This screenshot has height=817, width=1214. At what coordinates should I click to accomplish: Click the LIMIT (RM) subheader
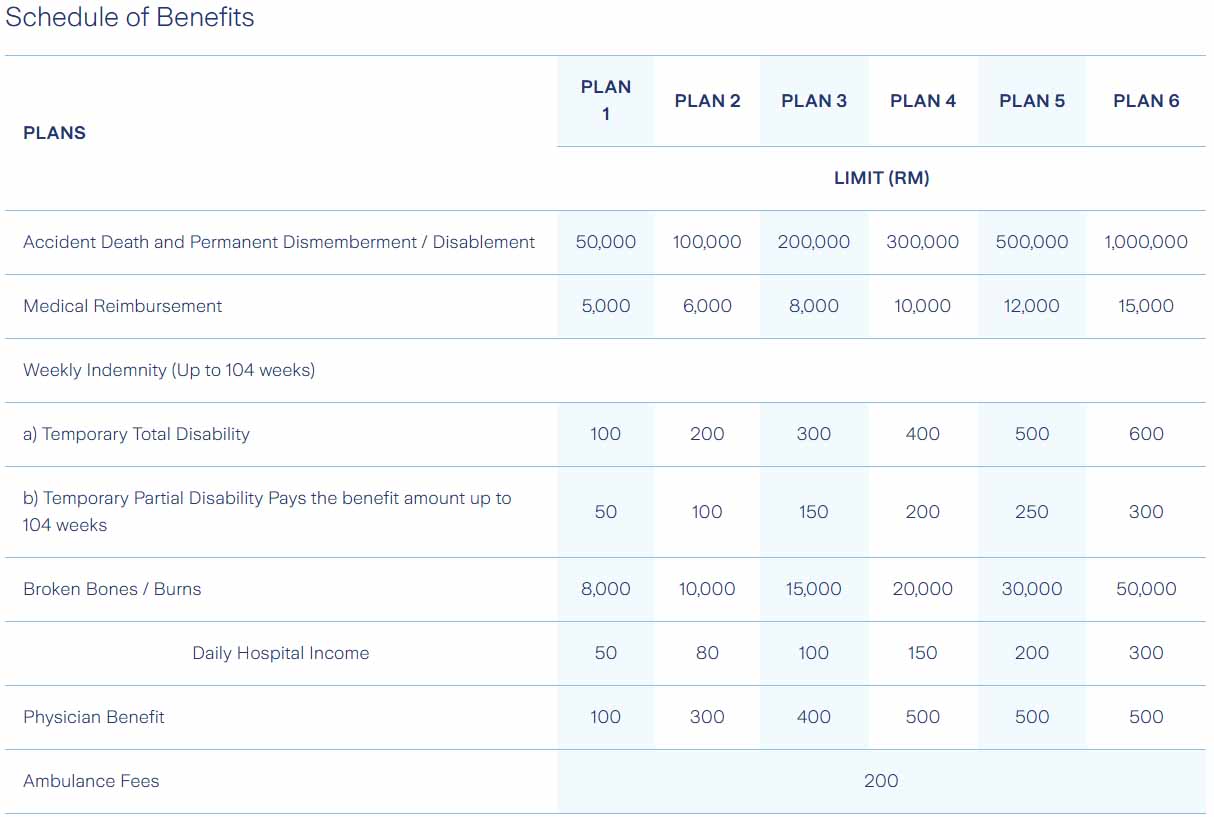[x=881, y=178]
